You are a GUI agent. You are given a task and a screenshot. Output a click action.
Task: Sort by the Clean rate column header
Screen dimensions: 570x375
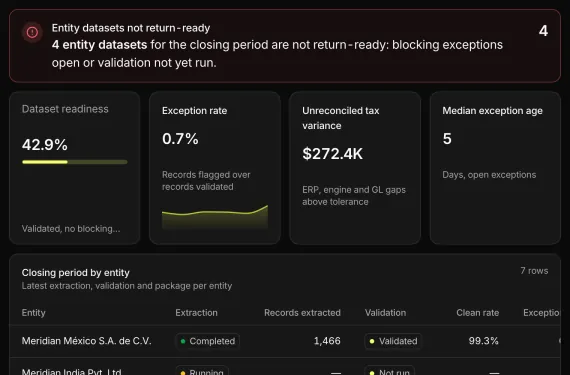pos(477,312)
